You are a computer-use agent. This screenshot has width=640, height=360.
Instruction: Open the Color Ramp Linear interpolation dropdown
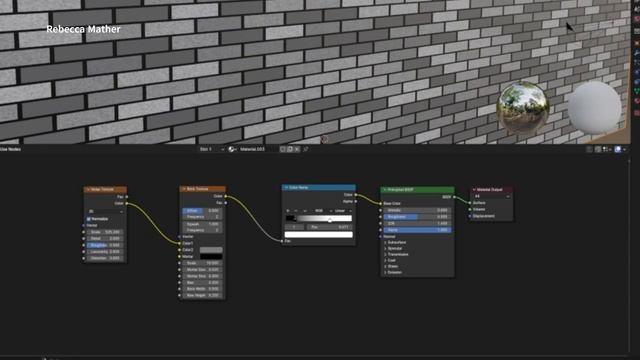click(342, 211)
